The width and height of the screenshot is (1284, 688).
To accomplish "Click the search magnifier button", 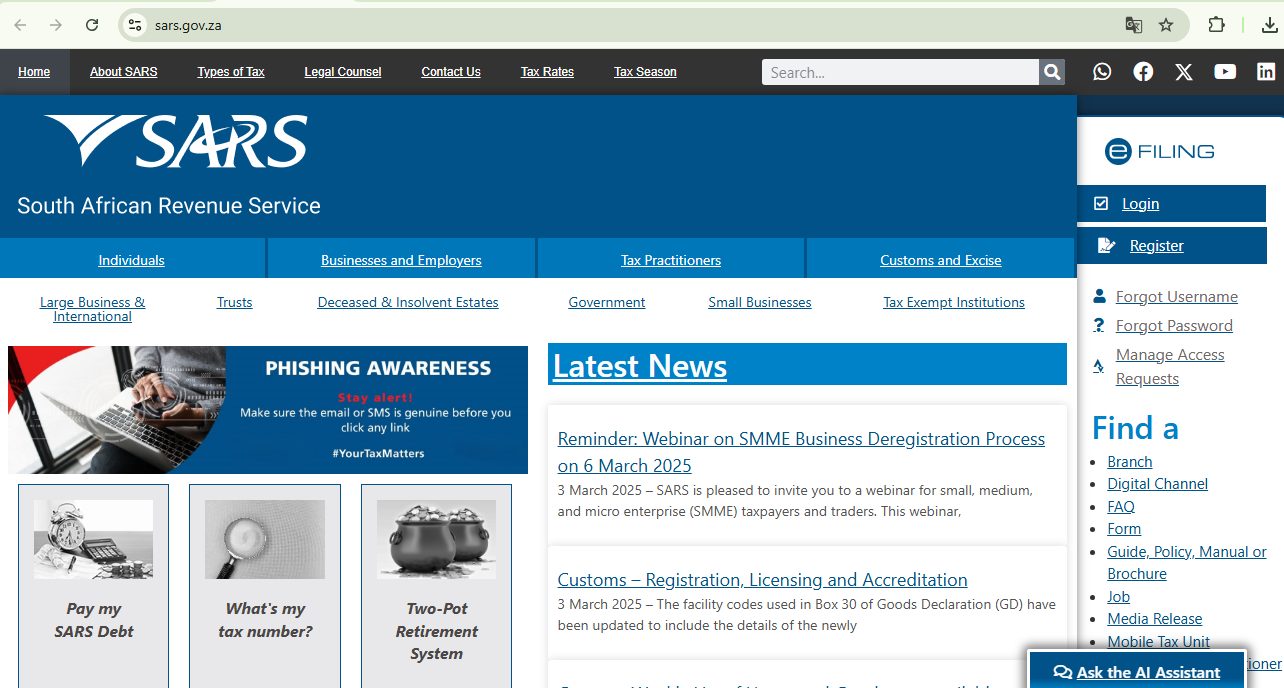I will coord(1052,72).
